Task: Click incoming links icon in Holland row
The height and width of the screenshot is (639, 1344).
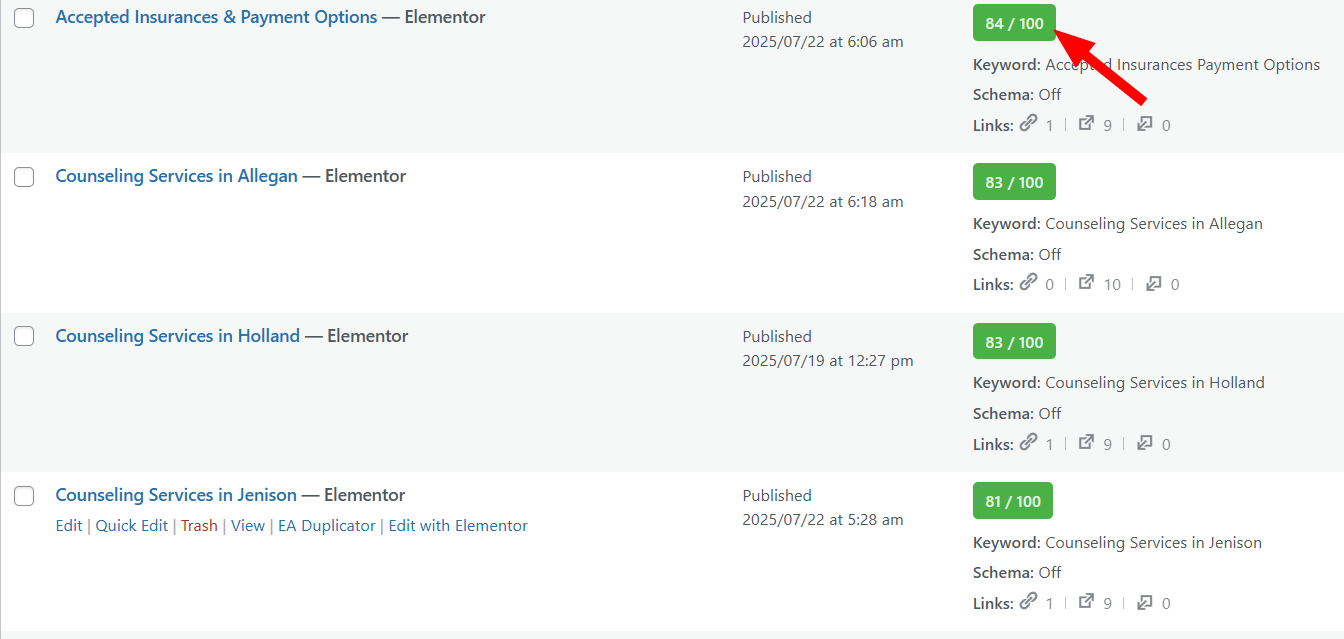Action: [1145, 443]
